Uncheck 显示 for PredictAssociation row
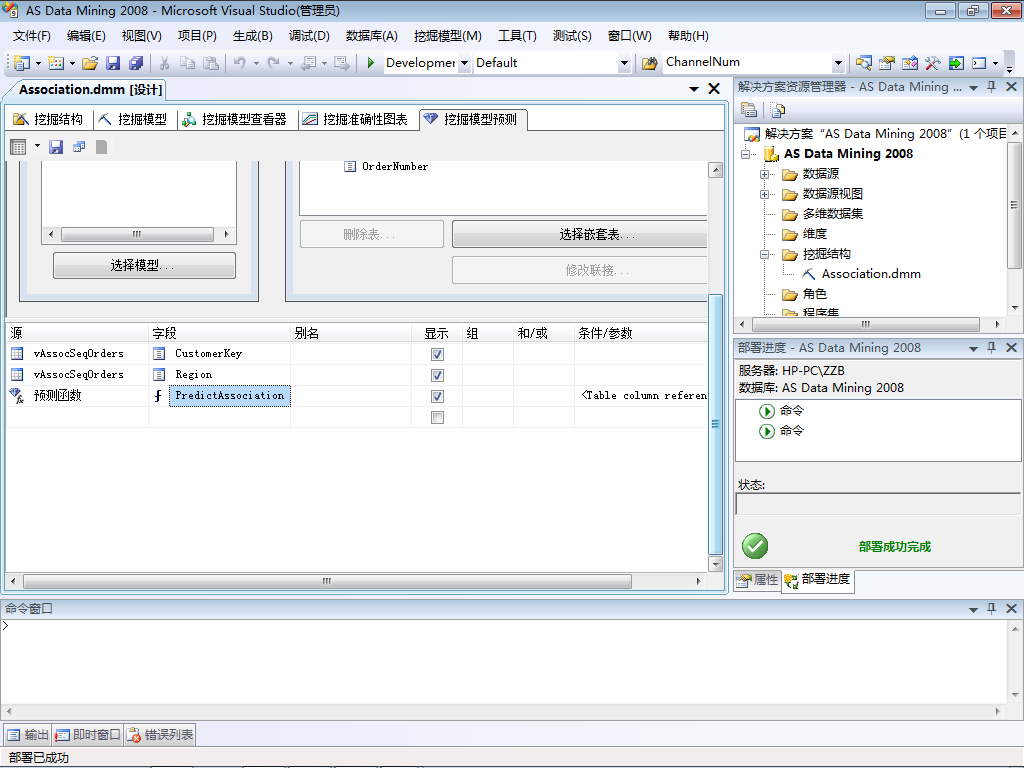 point(438,396)
